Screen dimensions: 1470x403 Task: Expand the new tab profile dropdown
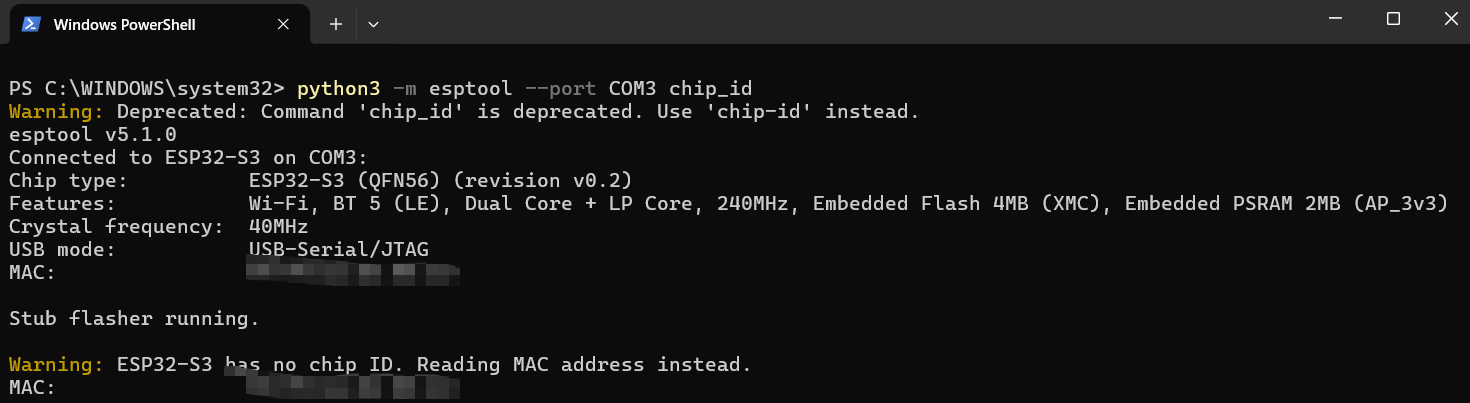(373, 24)
